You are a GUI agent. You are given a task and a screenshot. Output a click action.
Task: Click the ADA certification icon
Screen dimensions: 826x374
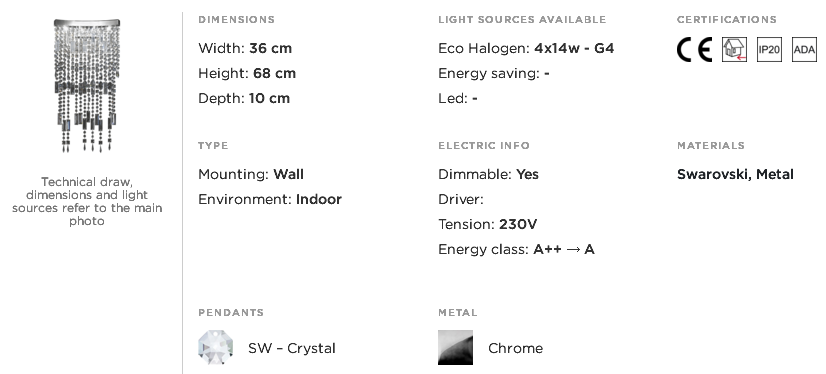804,50
